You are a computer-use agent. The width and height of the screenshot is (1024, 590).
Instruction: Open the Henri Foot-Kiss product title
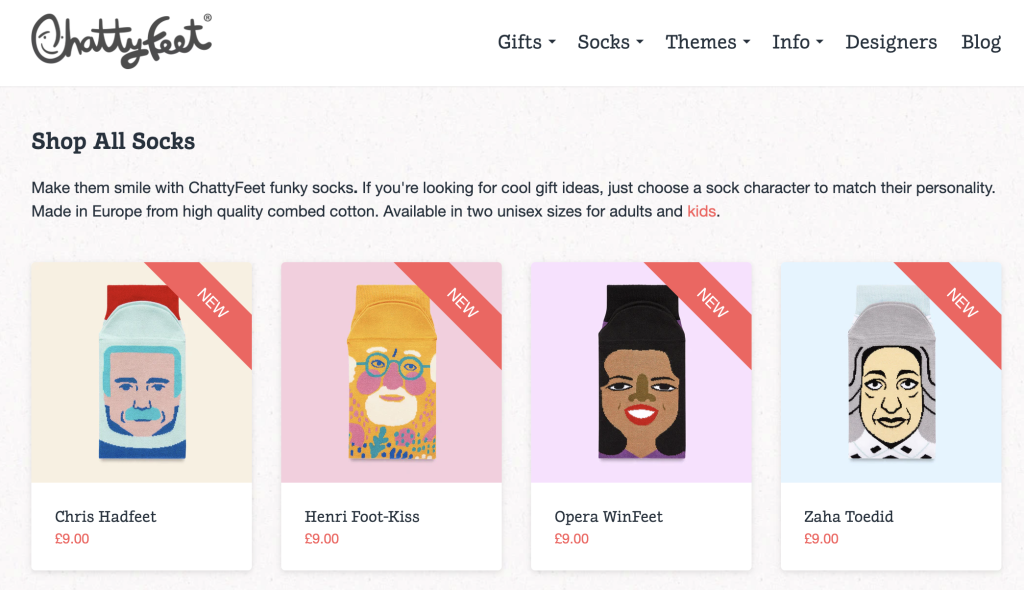point(362,516)
